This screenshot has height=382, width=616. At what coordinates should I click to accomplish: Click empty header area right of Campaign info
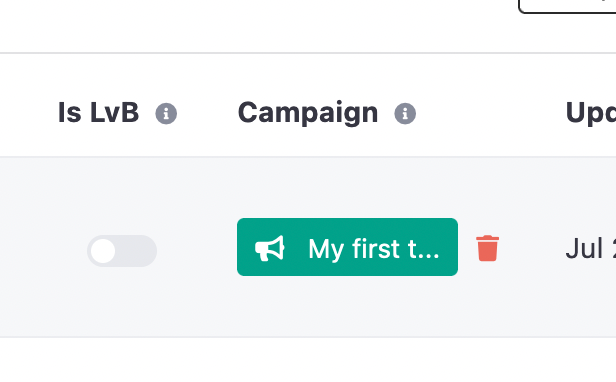point(489,113)
